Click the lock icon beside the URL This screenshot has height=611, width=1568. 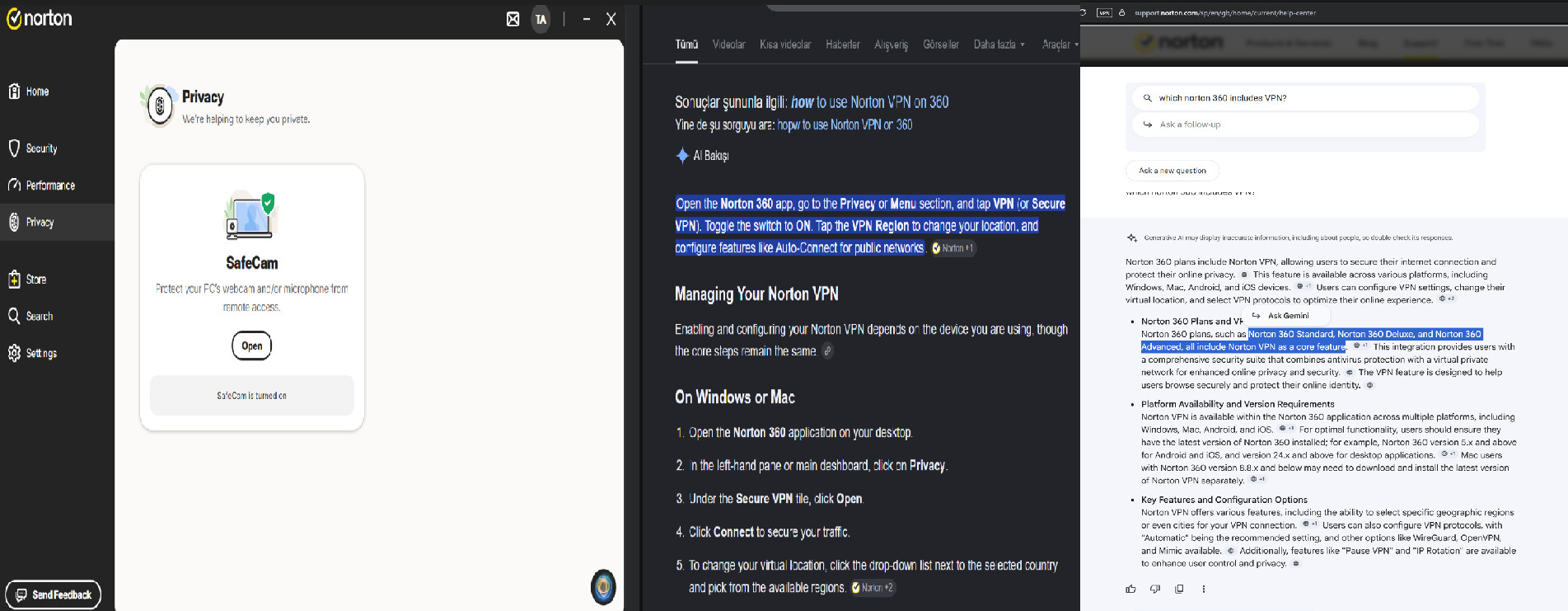pos(1121,12)
